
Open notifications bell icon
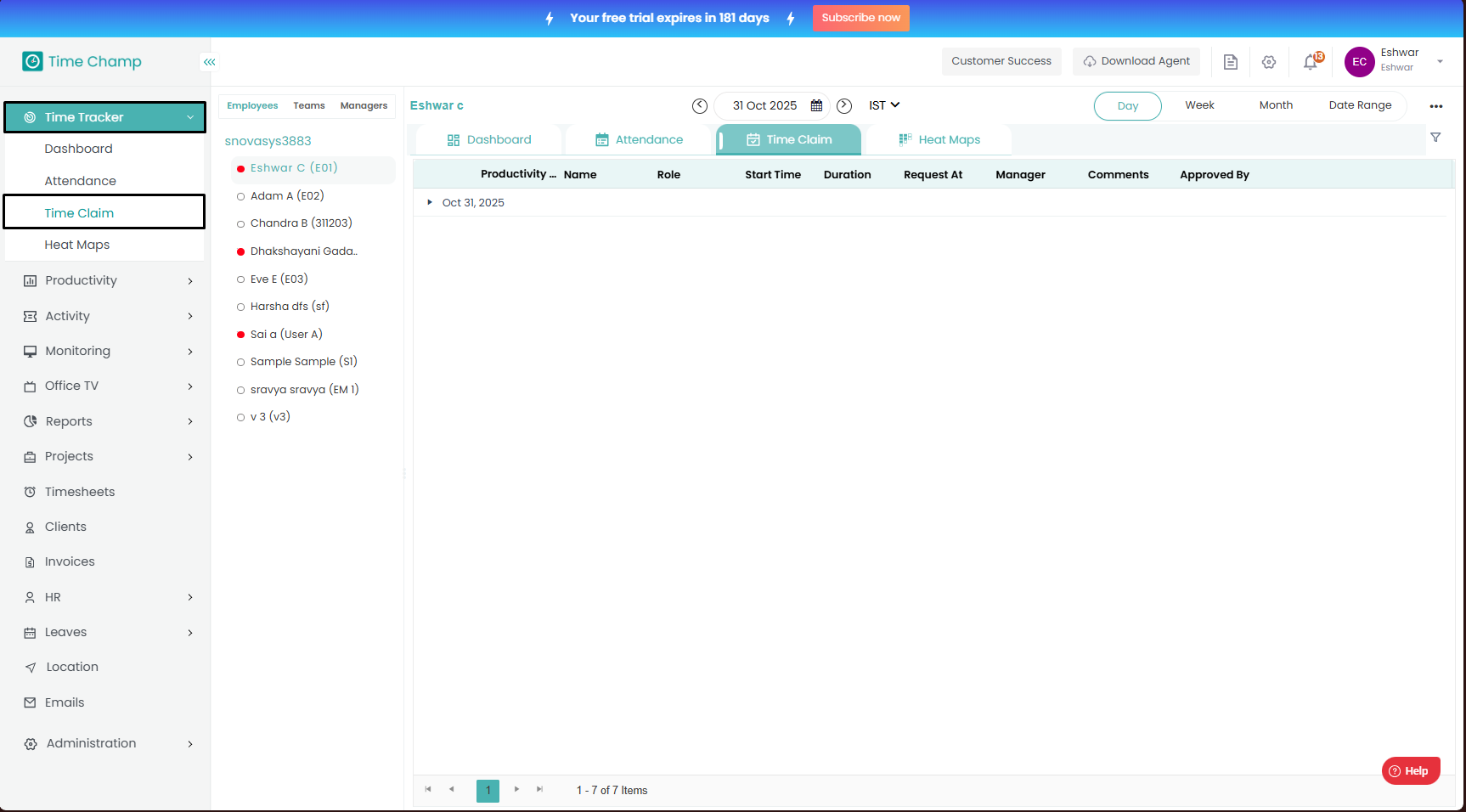coord(1312,61)
